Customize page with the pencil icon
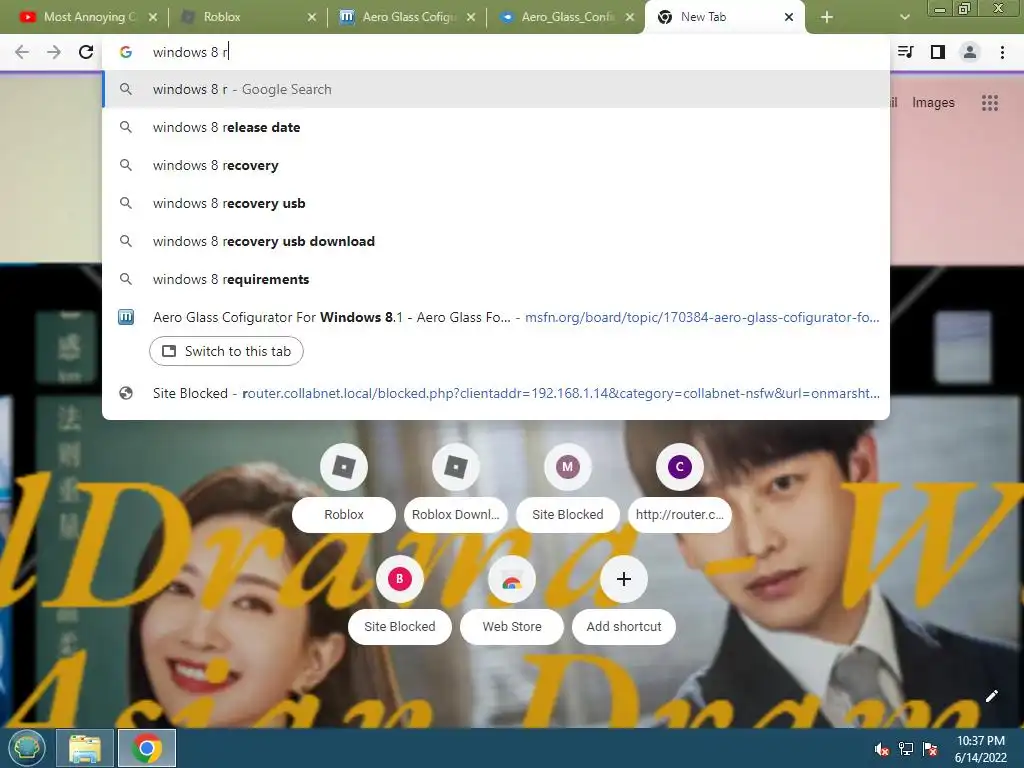 [991, 696]
